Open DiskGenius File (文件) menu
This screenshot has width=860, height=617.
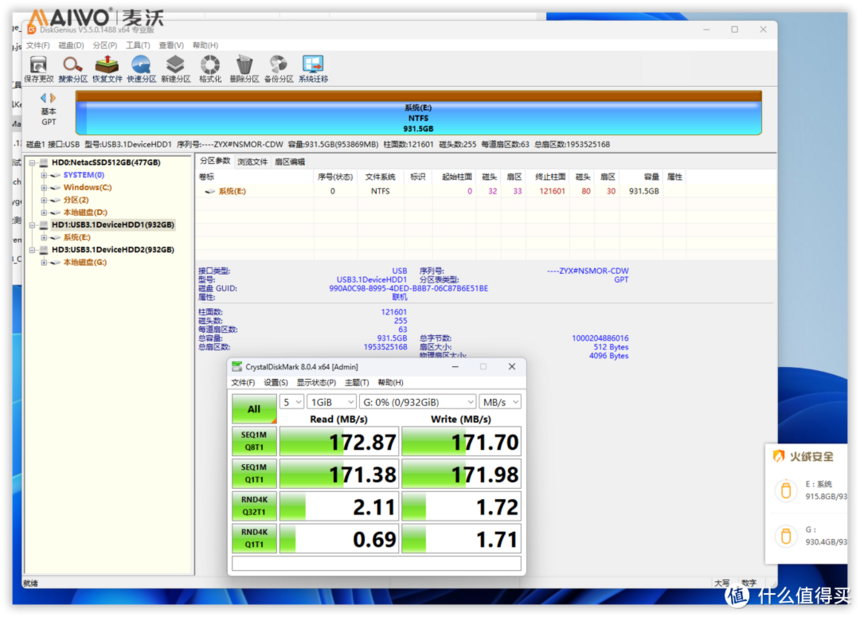coord(38,45)
